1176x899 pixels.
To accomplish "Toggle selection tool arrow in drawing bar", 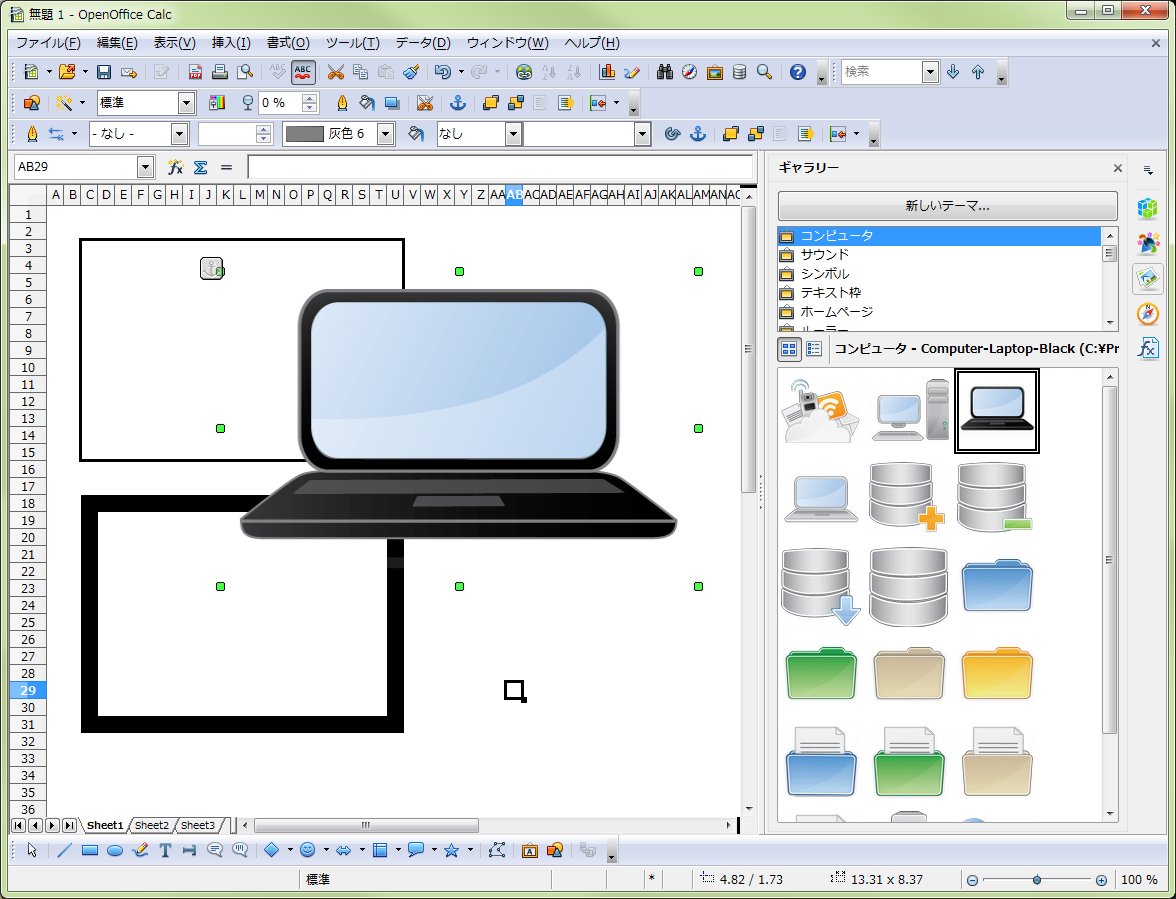I will [x=32, y=850].
